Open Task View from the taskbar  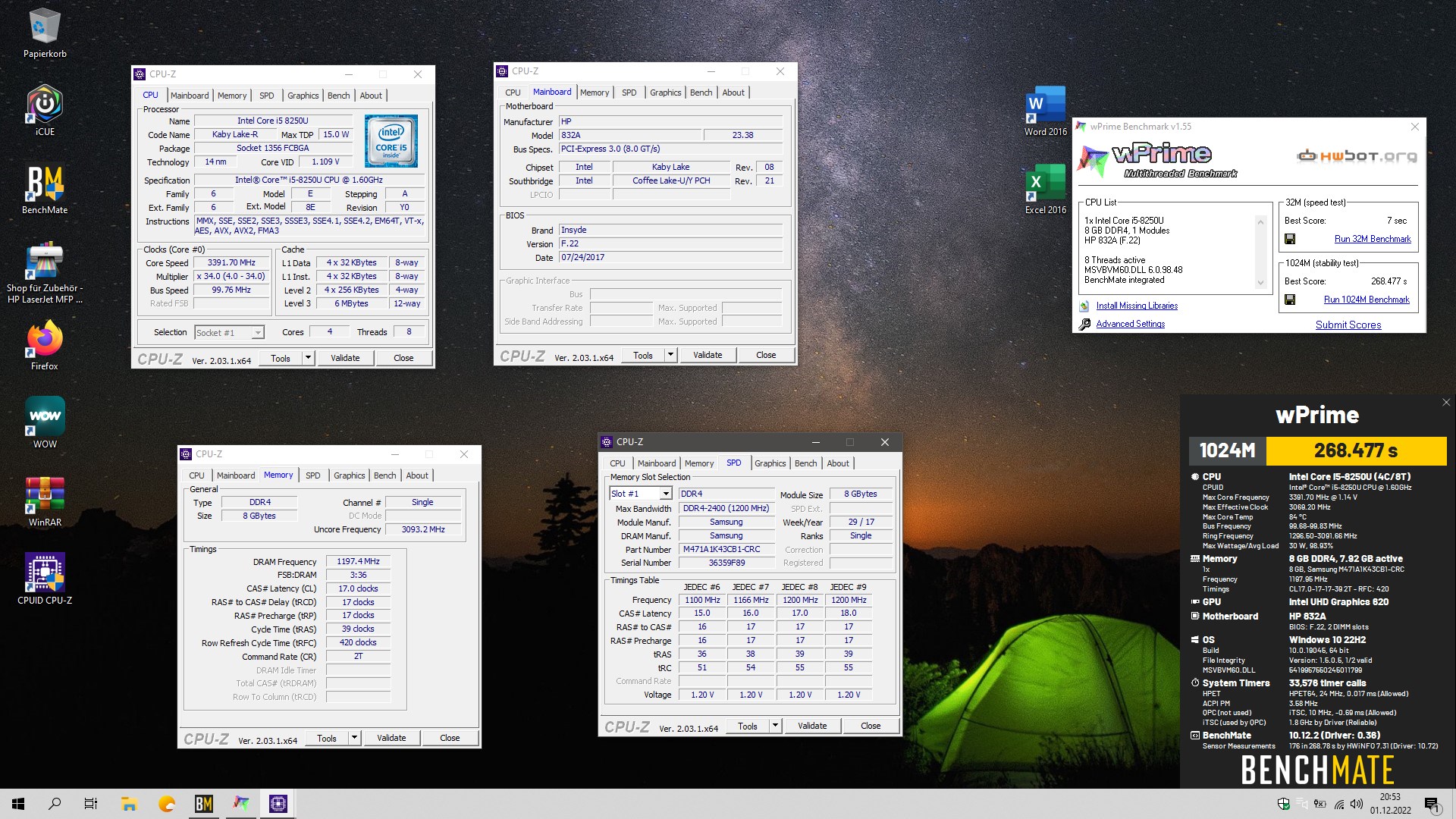pos(91,804)
